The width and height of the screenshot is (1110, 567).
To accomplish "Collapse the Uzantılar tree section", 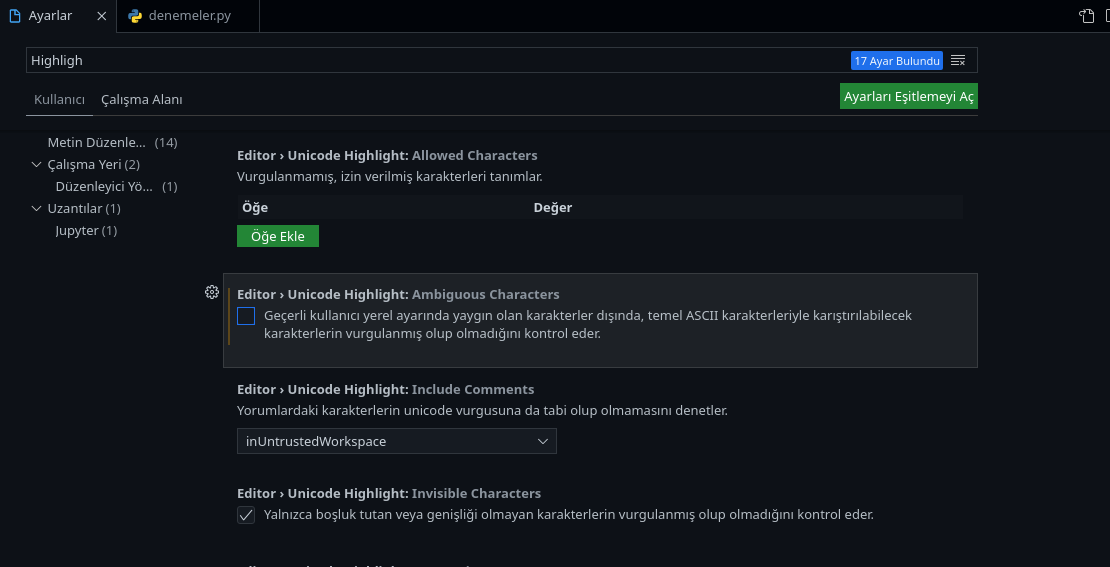I will point(38,209).
